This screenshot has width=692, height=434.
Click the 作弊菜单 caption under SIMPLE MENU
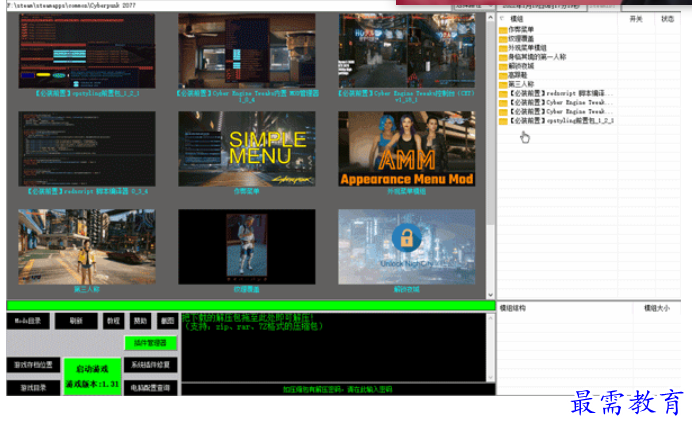point(247,192)
